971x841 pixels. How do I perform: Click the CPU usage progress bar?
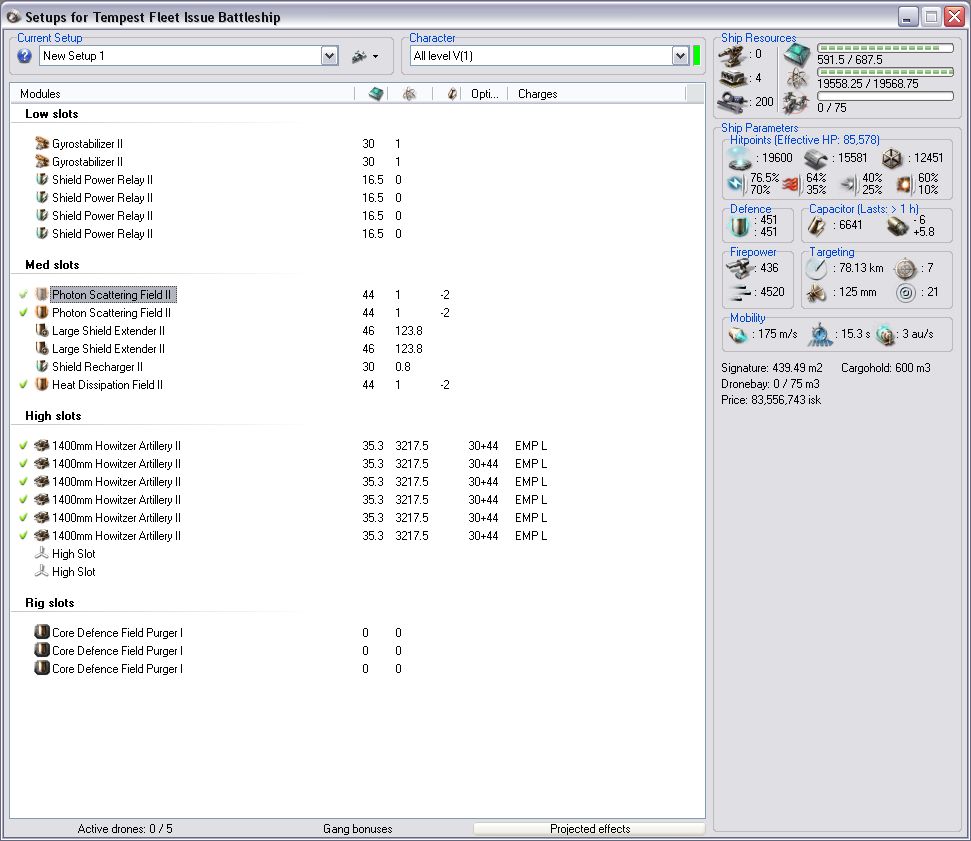point(885,48)
